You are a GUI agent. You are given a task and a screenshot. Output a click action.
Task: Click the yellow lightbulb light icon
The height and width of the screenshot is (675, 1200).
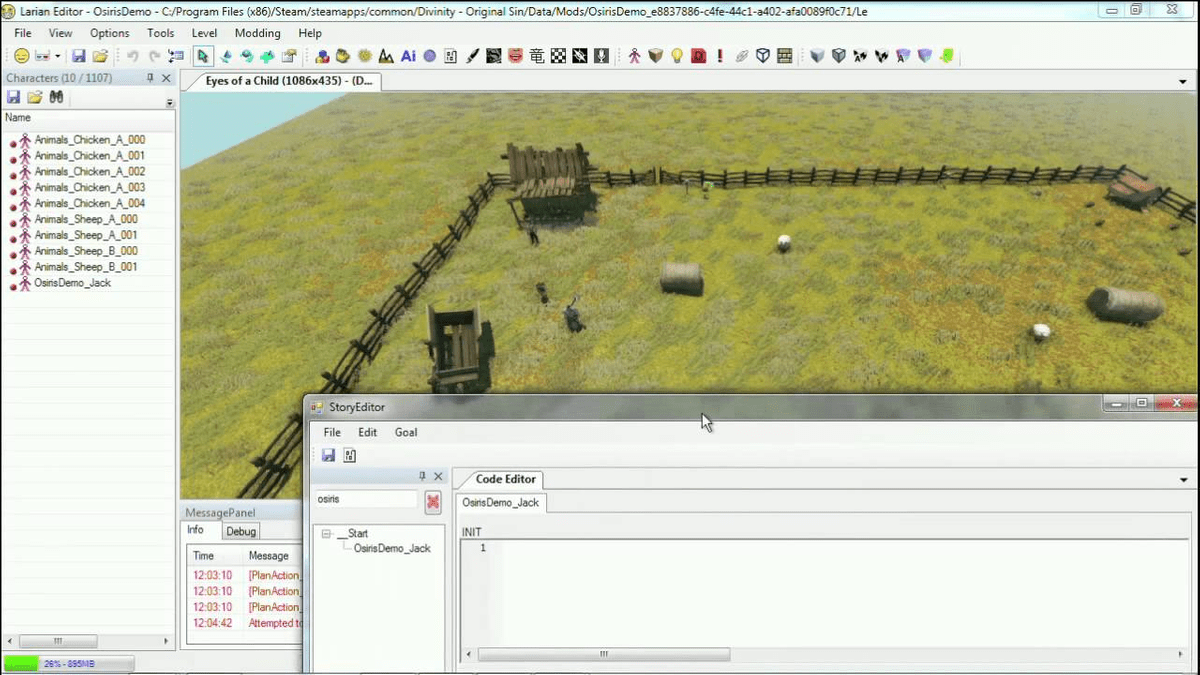click(x=677, y=56)
